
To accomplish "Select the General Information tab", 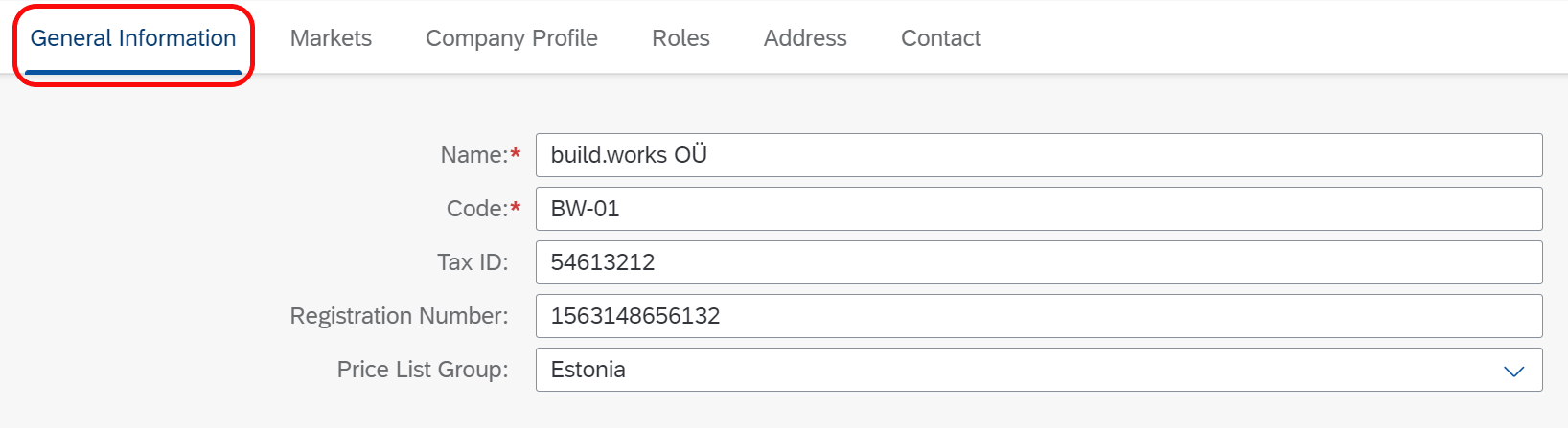I will point(133,38).
